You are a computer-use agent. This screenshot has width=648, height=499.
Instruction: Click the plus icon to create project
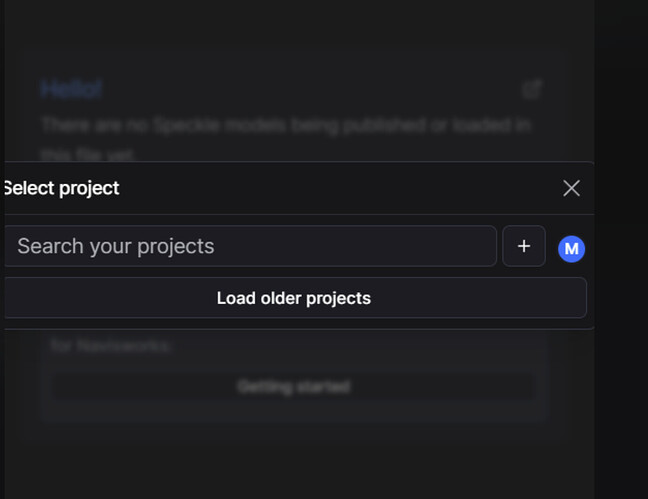coord(524,246)
